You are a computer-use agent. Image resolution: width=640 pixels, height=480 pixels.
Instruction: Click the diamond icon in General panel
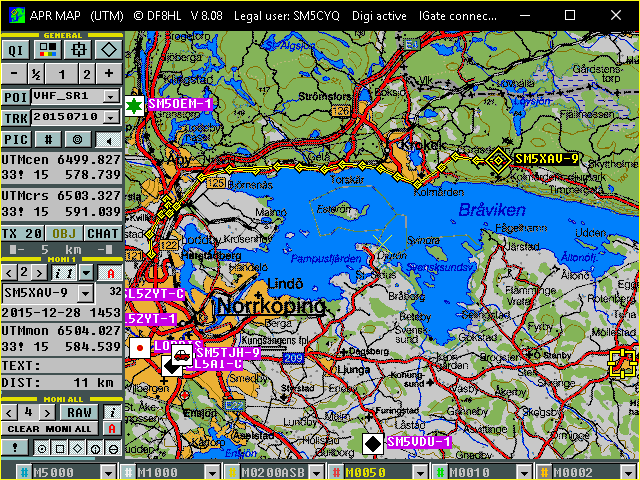pos(108,50)
